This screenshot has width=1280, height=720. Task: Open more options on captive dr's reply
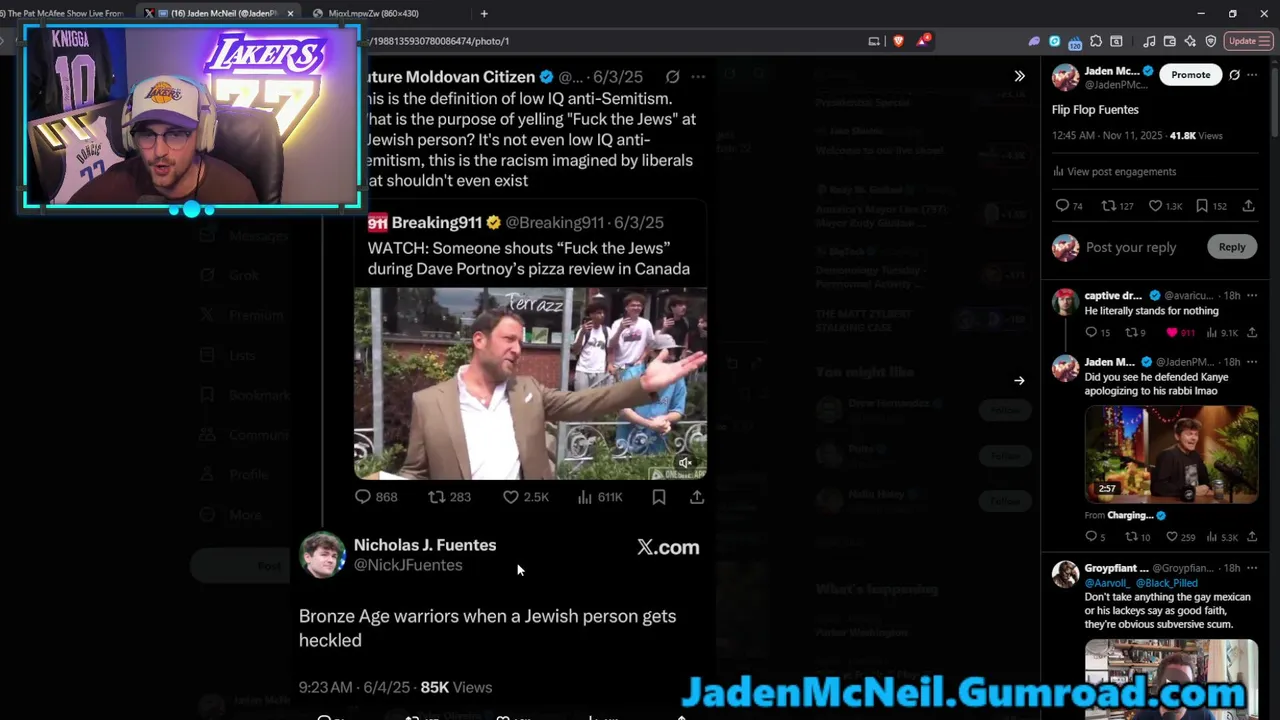[1252, 295]
